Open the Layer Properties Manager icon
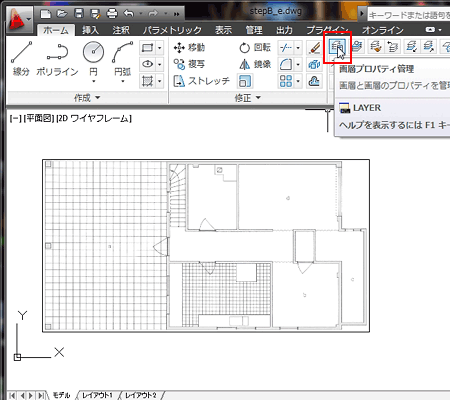 click(x=337, y=47)
